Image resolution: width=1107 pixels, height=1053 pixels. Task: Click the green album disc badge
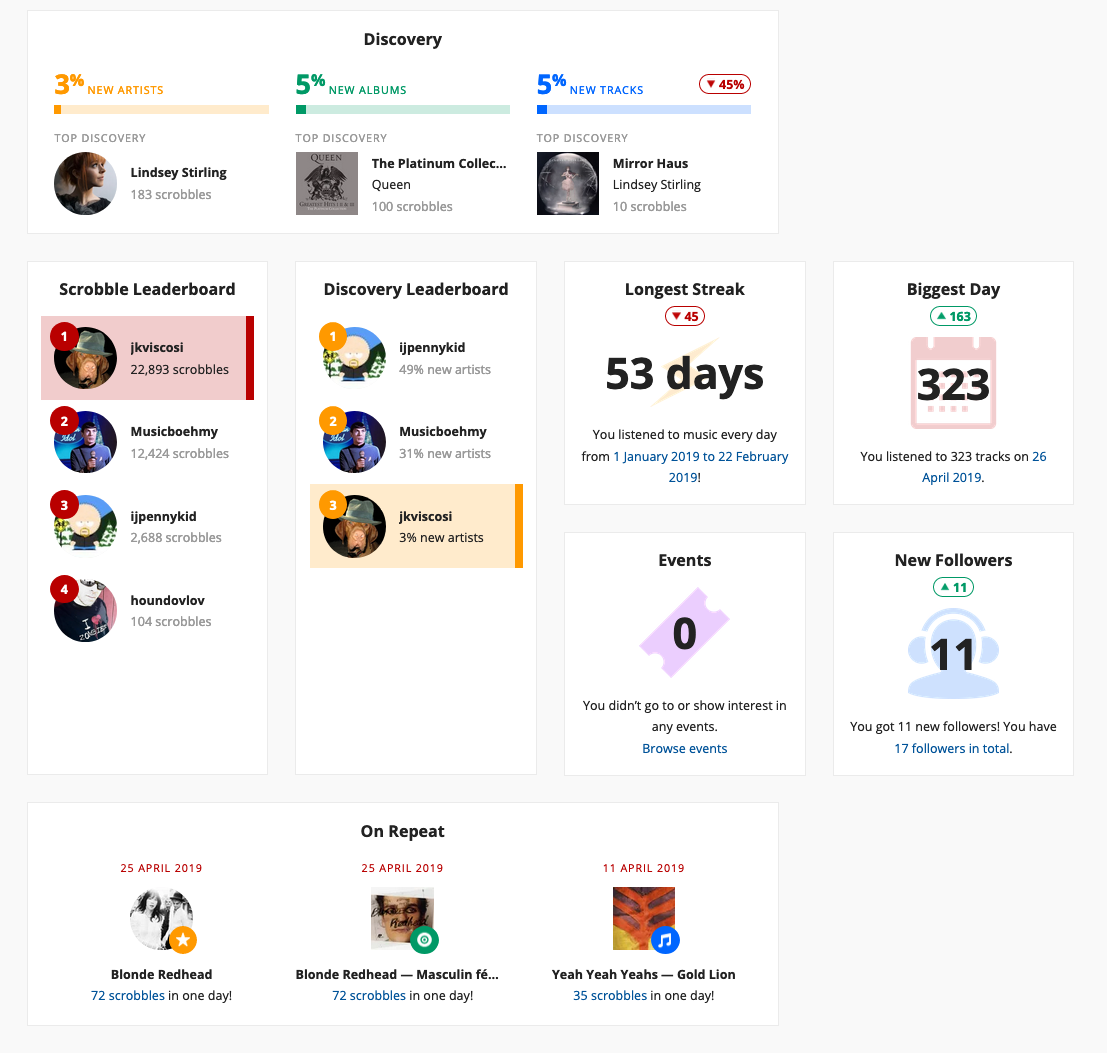pos(424,940)
